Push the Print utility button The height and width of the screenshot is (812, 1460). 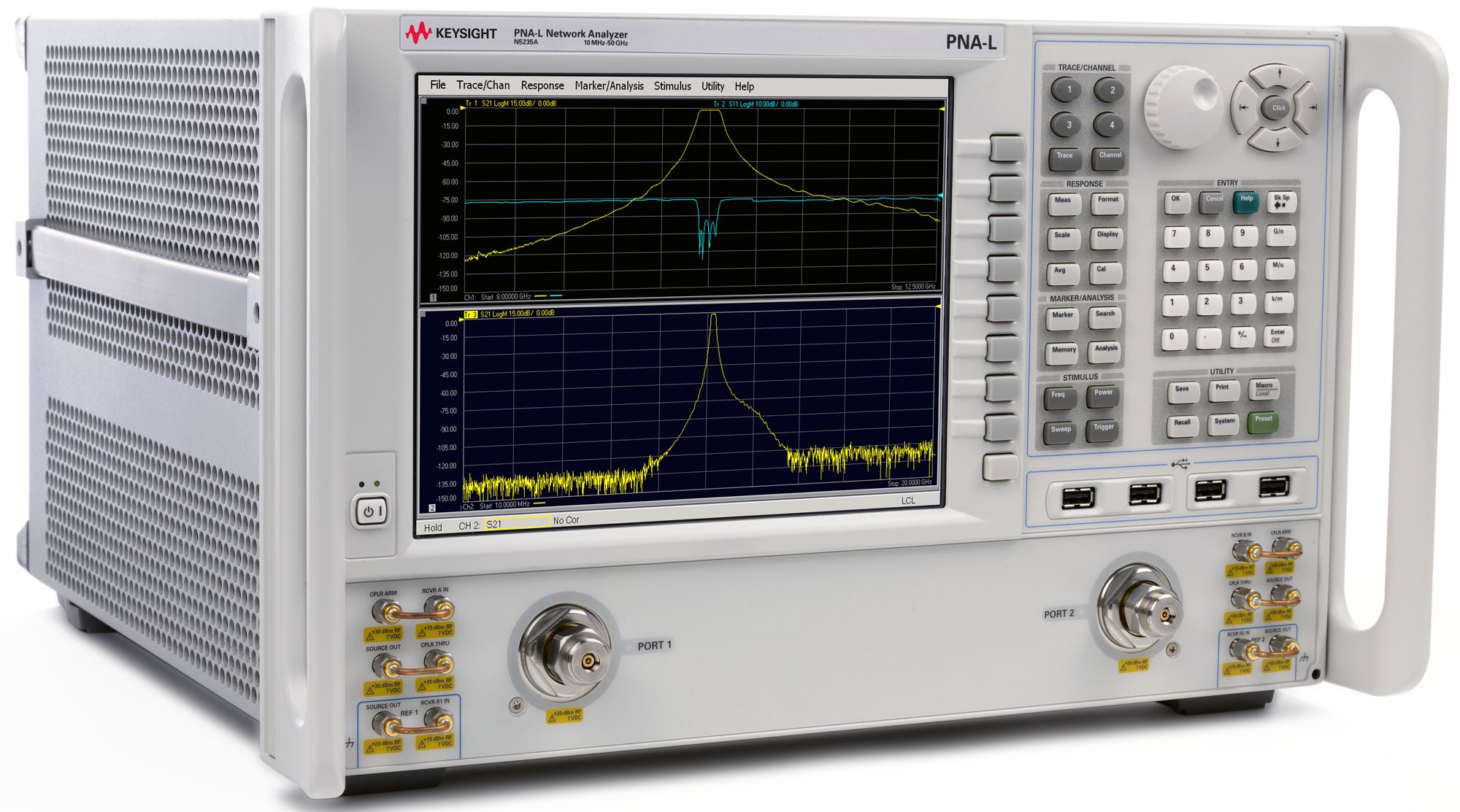1222,390
